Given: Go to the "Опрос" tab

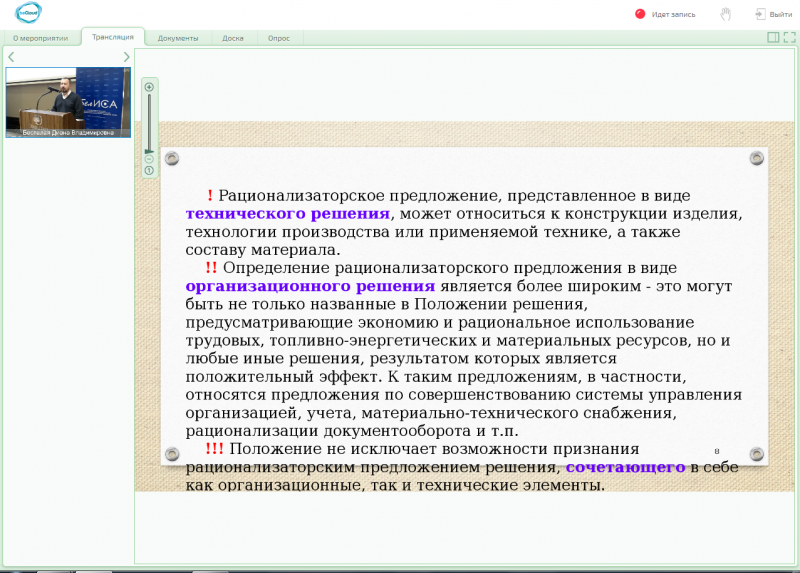Looking at the screenshot, I should click(x=279, y=38).
